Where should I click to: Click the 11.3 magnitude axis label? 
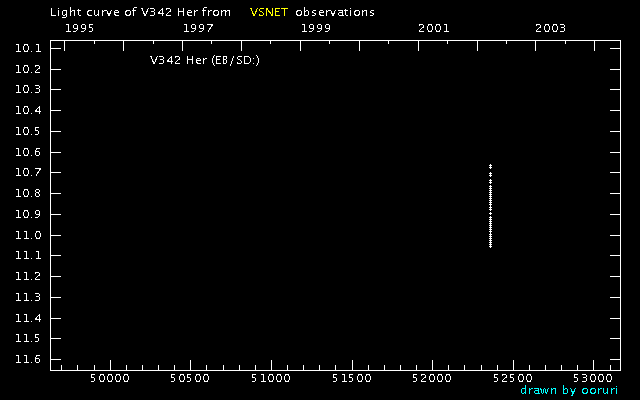(x=28, y=297)
